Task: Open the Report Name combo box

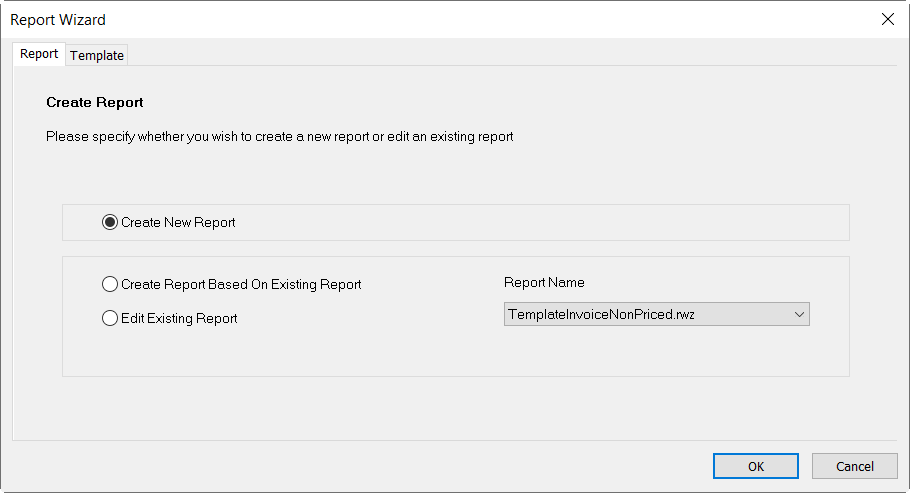Action: coord(656,314)
